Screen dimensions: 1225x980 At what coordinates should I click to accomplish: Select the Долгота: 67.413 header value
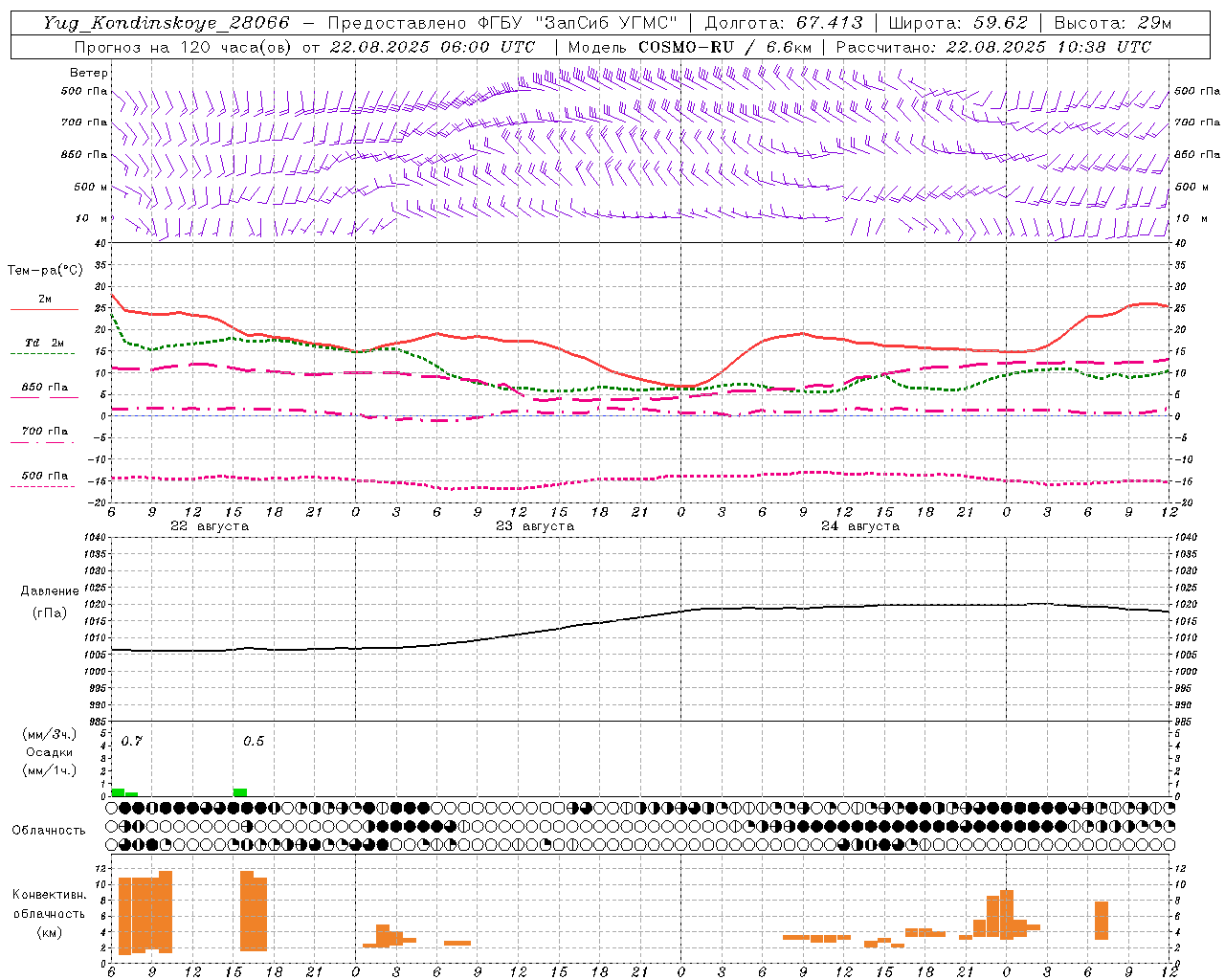[783, 23]
